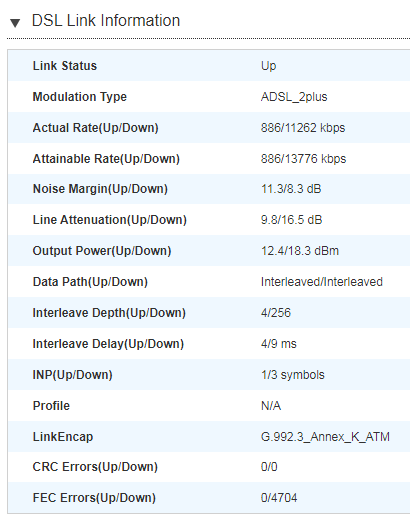Click the ADSL_2plus modulation value
Image resolution: width=410 pixels, height=525 pixels.
294,97
